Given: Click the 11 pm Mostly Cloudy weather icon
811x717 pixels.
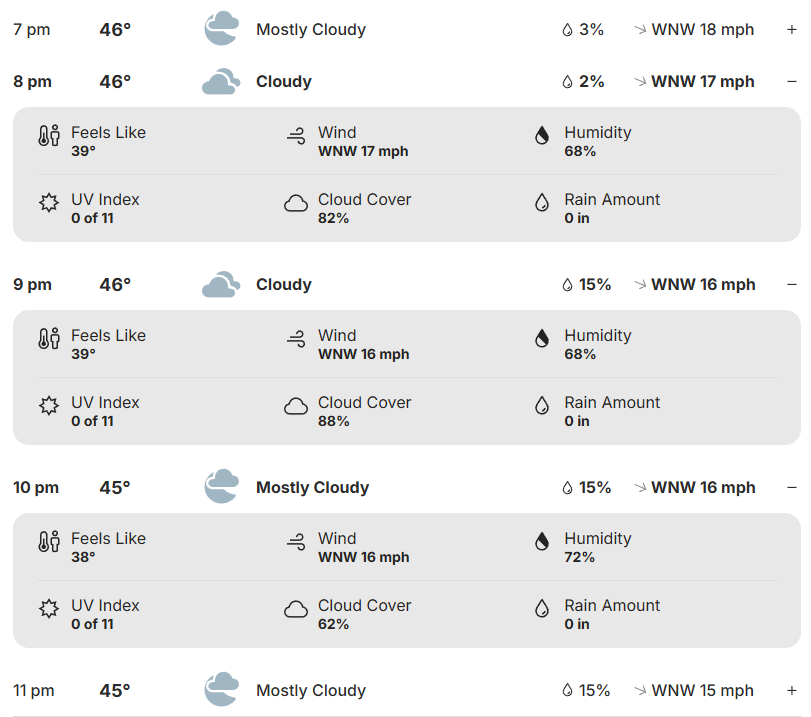Looking at the screenshot, I should tap(221, 690).
